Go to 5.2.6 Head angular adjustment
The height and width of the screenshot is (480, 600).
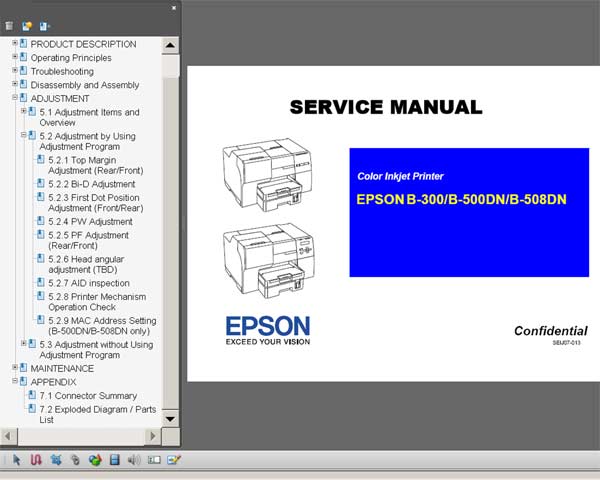86,264
